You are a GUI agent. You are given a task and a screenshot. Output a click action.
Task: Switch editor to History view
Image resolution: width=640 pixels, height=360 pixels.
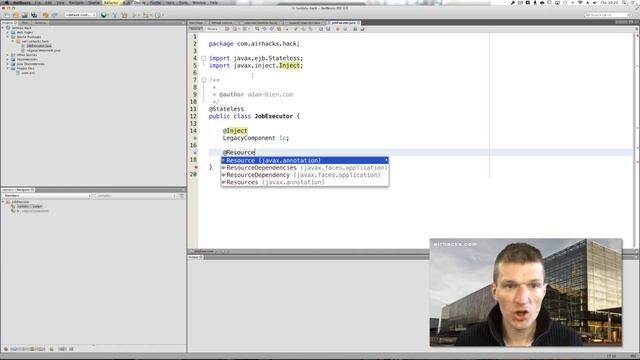click(212, 29)
